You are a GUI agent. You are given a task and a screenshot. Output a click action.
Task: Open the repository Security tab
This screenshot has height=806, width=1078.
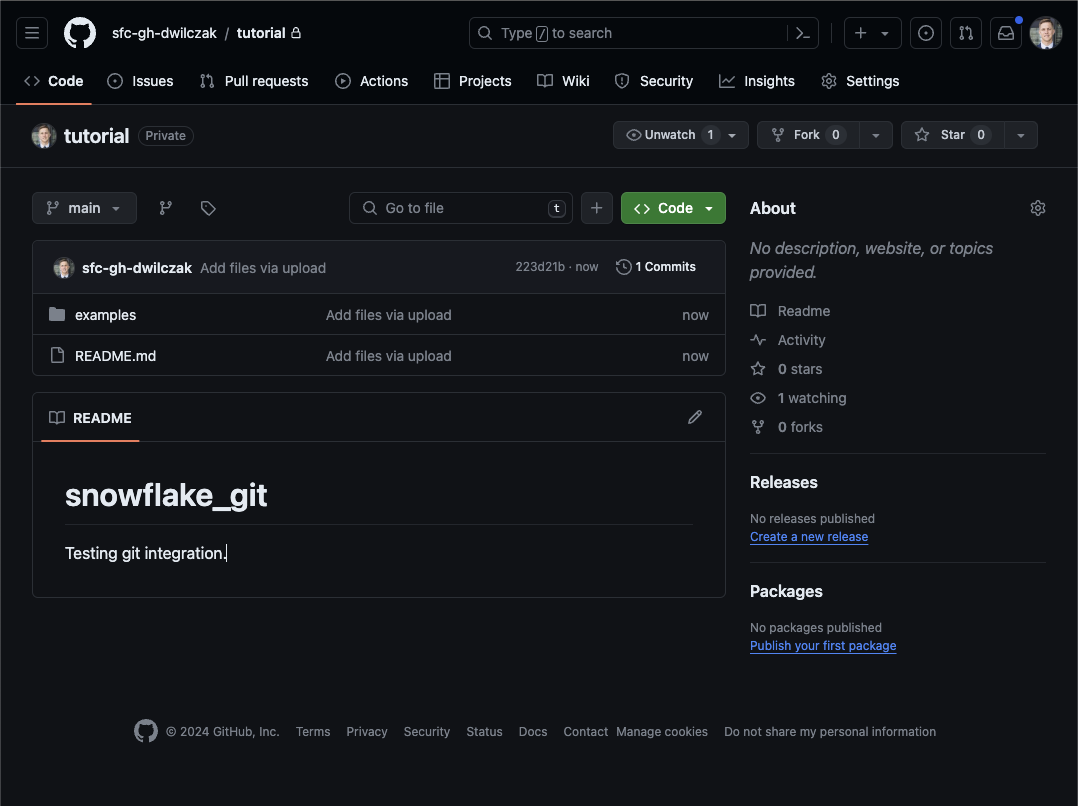(653, 81)
